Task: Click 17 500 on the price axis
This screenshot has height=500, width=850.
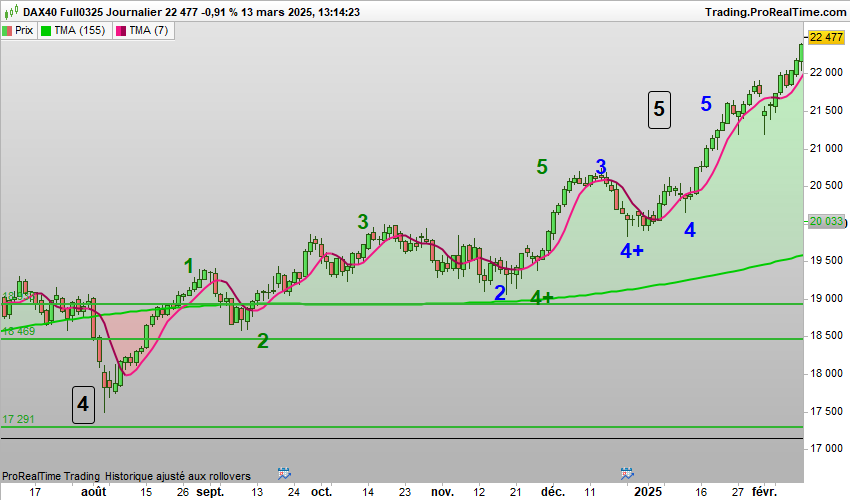Action: pos(826,411)
